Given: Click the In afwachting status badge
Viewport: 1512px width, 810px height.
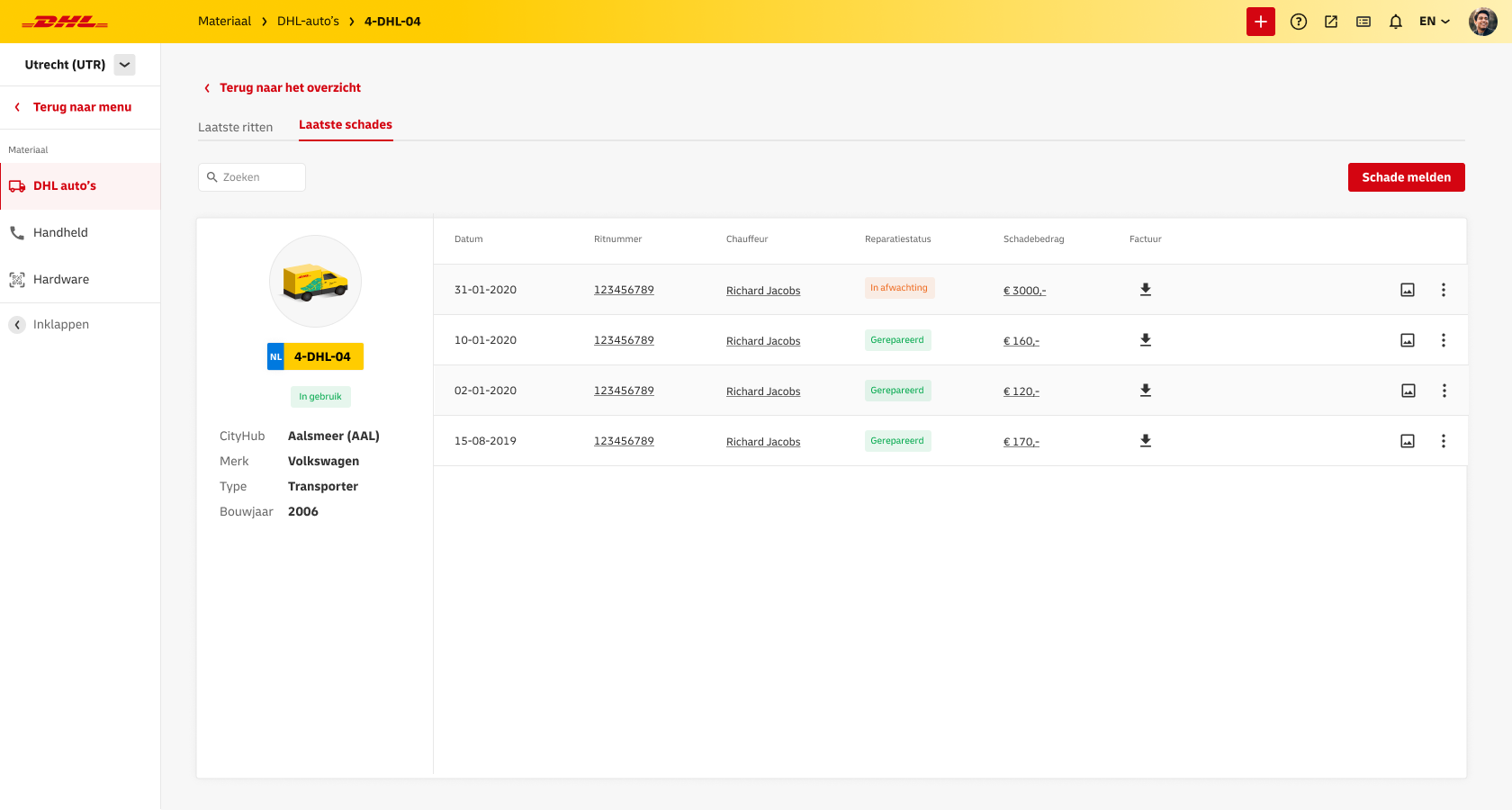Looking at the screenshot, I should click(899, 288).
